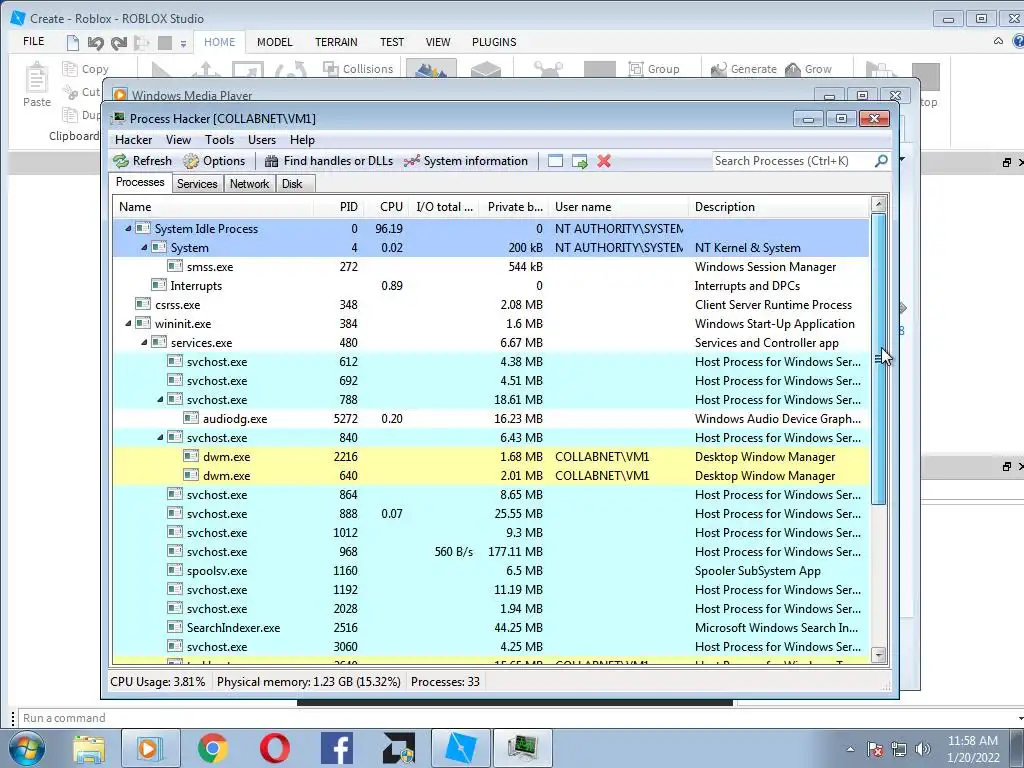Open Opera browser from taskbar
The width and height of the screenshot is (1024, 768).
(275, 748)
